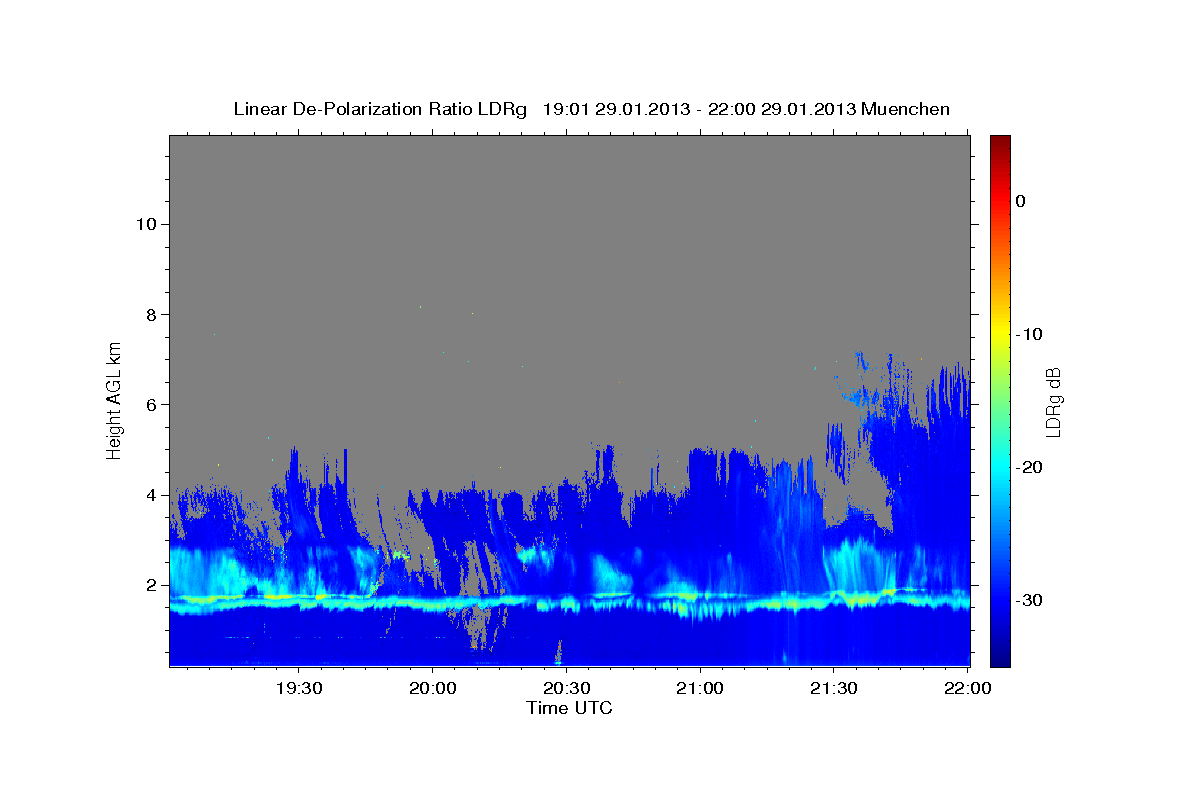Click the end time '22:00 29.01.2013' in the title

coord(782,109)
